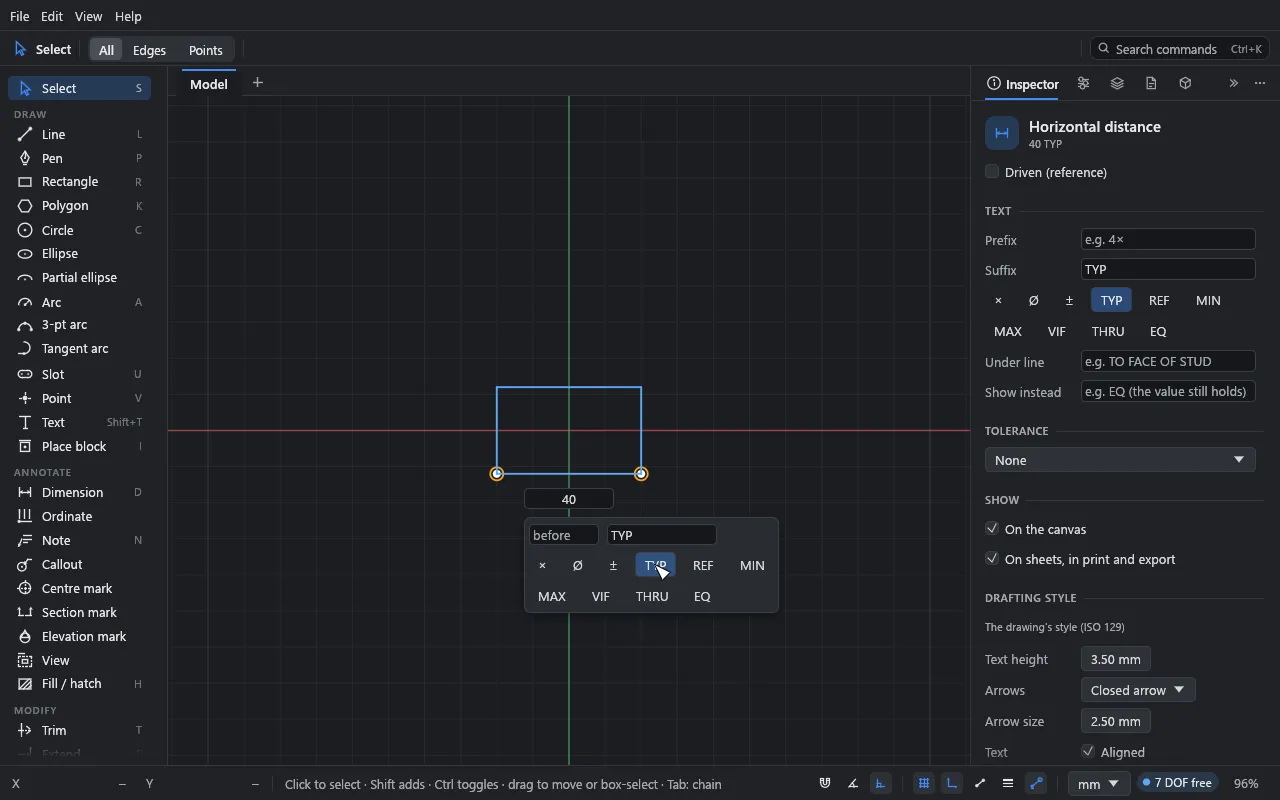Collapse the inspector panel with double chevron

tap(1234, 84)
